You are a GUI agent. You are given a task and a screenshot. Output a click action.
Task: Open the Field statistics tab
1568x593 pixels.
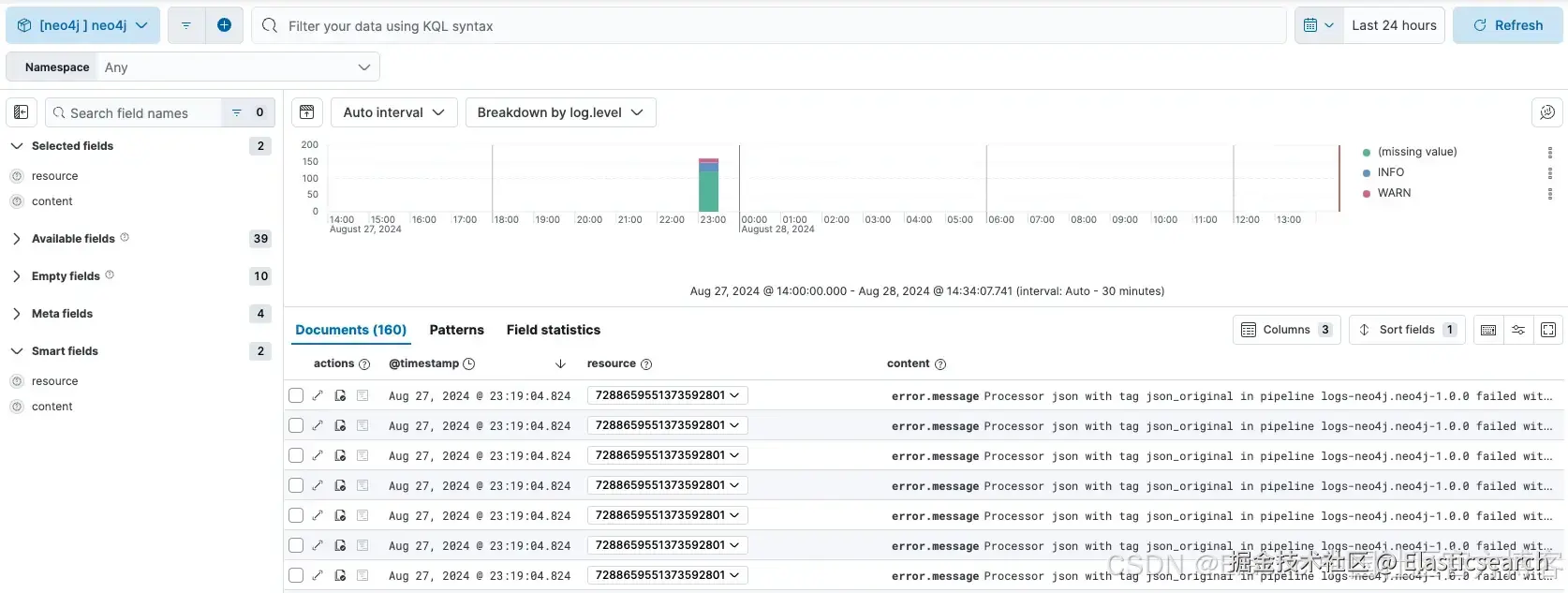(x=553, y=330)
